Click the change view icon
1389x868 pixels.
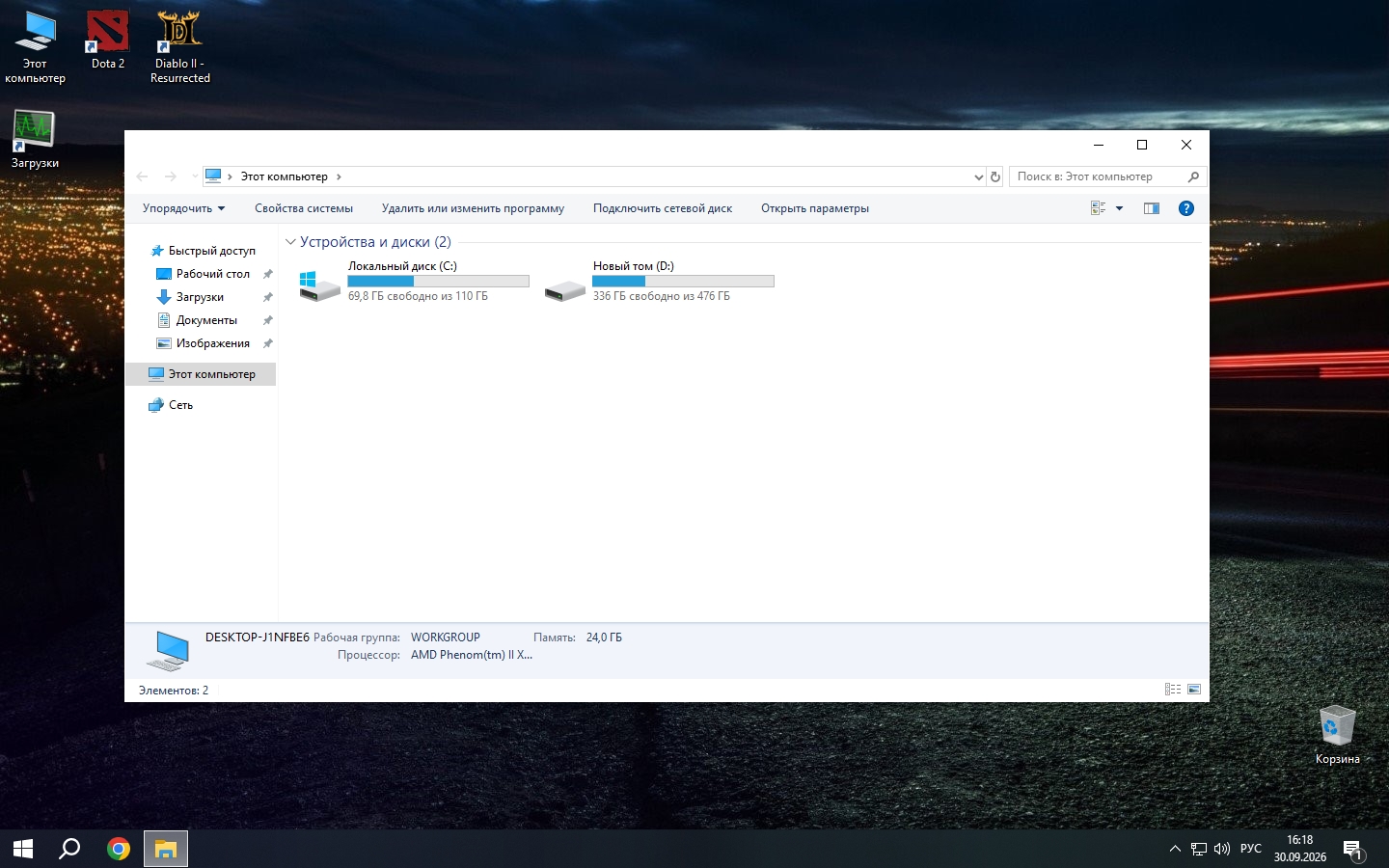pos(1098,208)
